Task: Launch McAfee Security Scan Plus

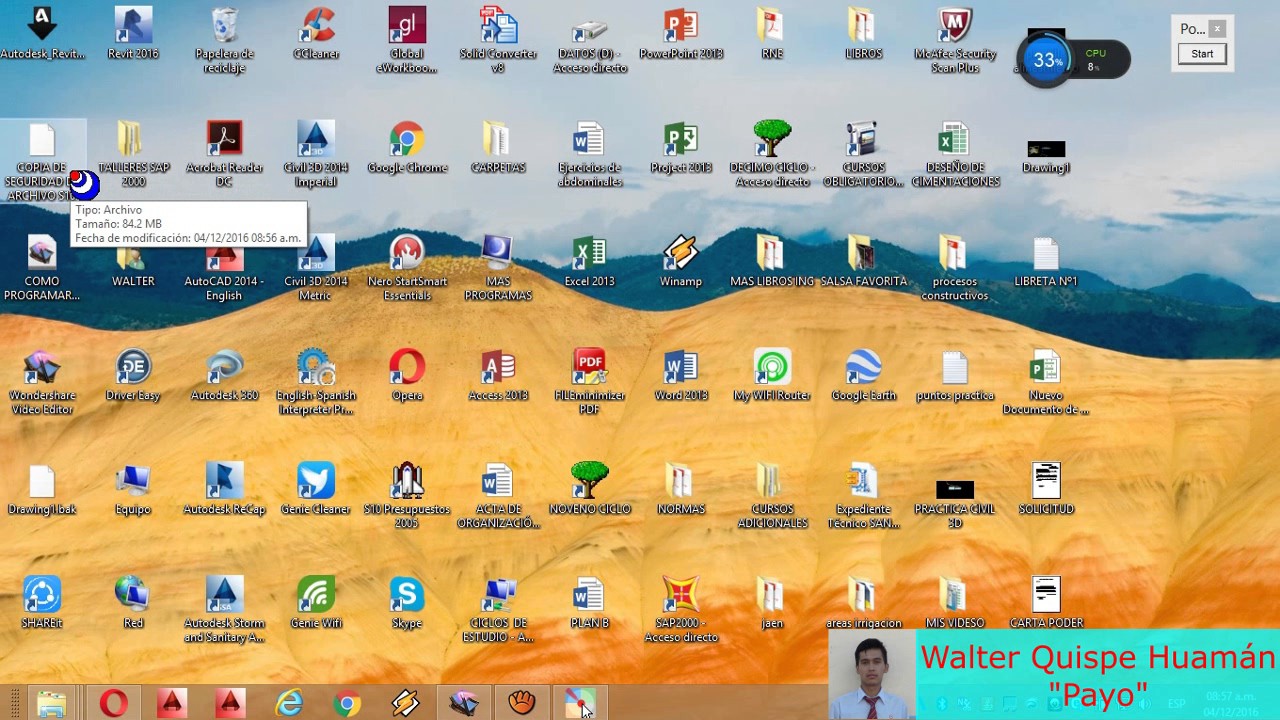Action: pos(955,40)
